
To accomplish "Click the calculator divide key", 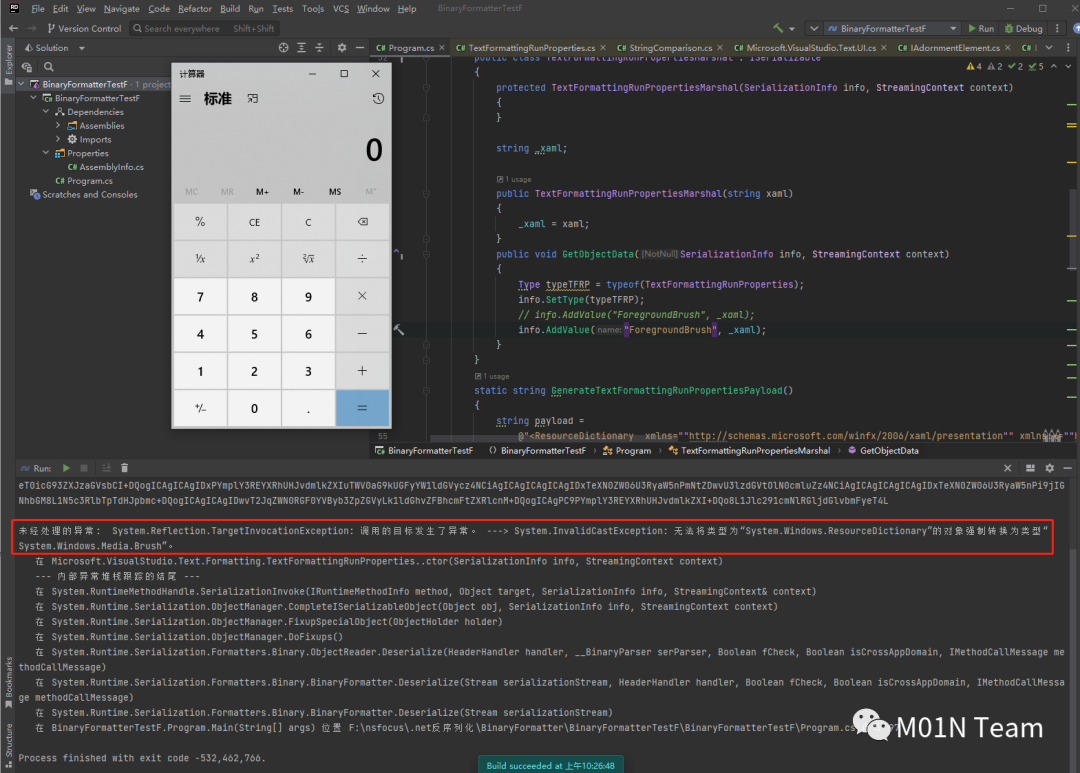I will pos(362,258).
